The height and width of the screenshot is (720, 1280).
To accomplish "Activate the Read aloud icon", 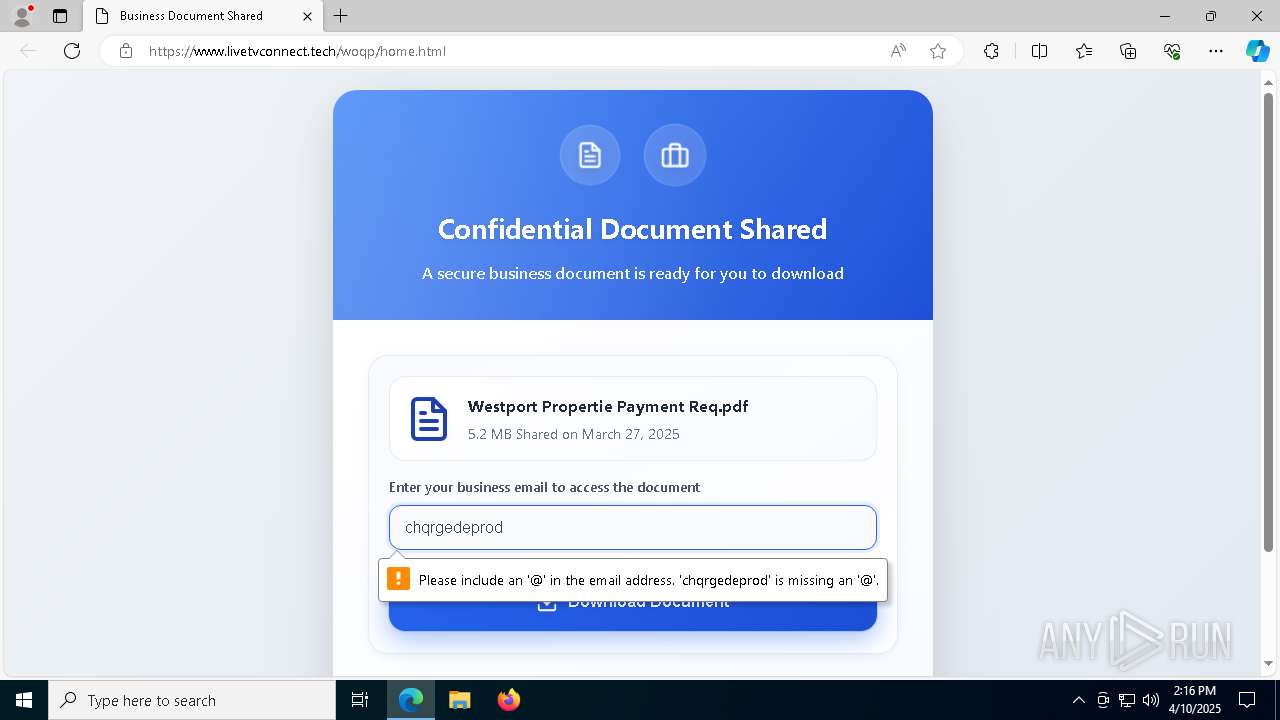I will pyautogui.click(x=898, y=51).
